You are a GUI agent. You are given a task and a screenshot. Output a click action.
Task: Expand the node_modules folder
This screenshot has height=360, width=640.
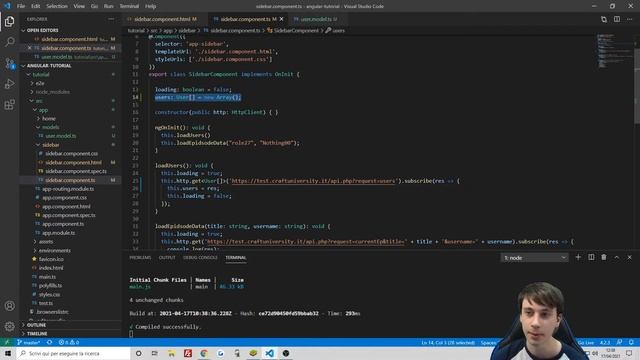pos(52,92)
